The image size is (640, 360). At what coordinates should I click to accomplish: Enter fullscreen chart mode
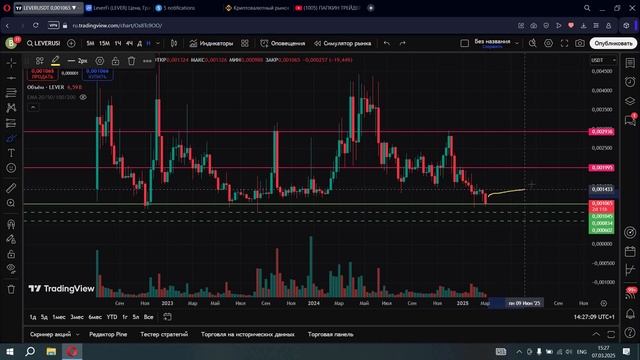tap(564, 43)
